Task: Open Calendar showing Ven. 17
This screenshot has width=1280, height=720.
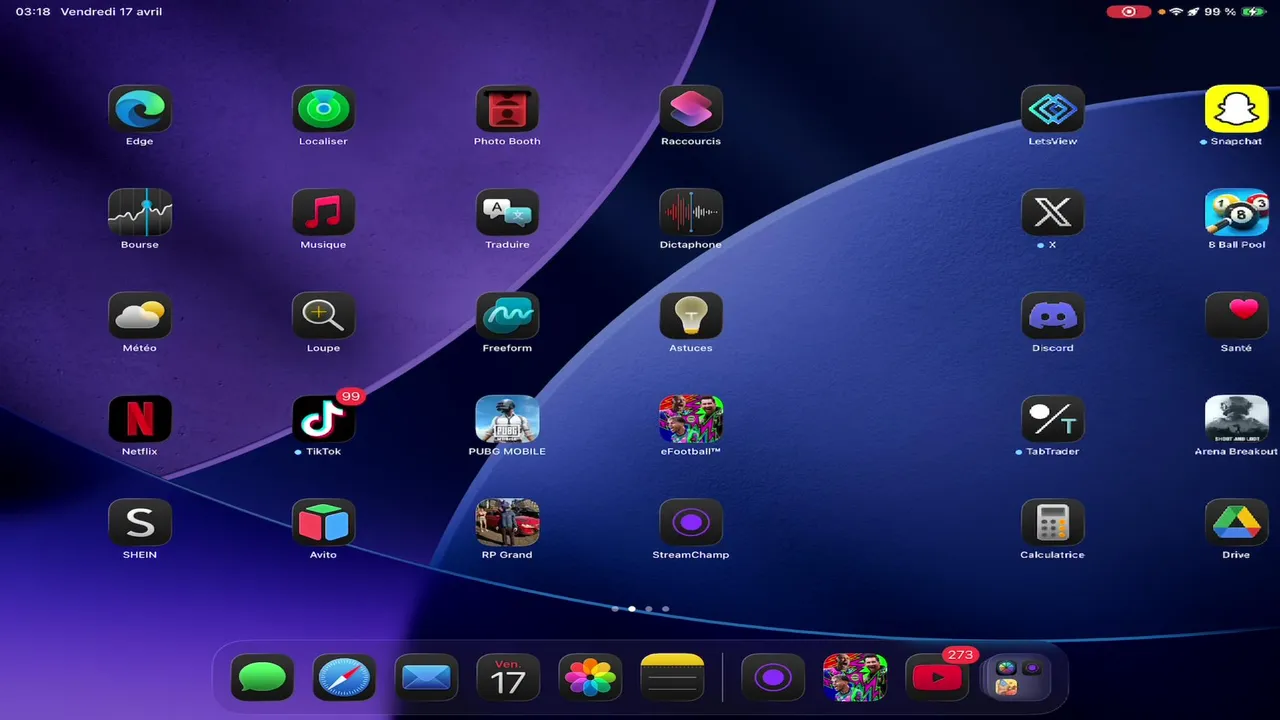Action: (508, 678)
